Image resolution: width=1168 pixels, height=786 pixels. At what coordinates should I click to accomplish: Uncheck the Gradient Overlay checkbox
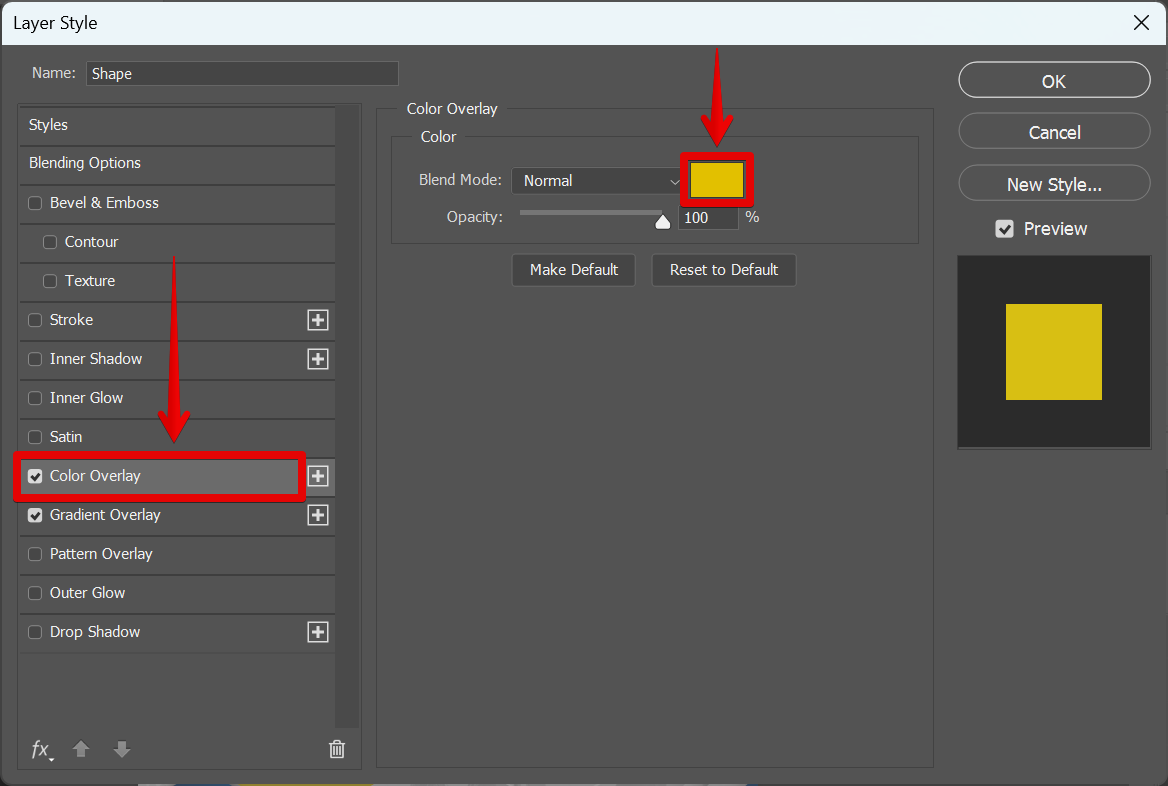[x=35, y=515]
